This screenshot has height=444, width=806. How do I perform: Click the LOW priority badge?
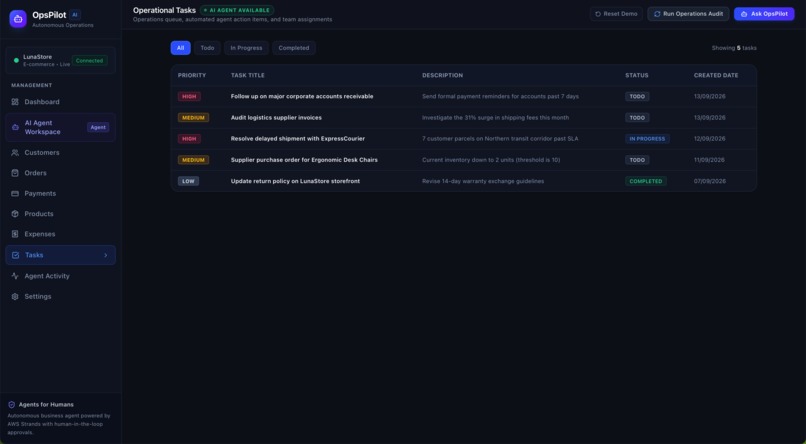coord(188,181)
